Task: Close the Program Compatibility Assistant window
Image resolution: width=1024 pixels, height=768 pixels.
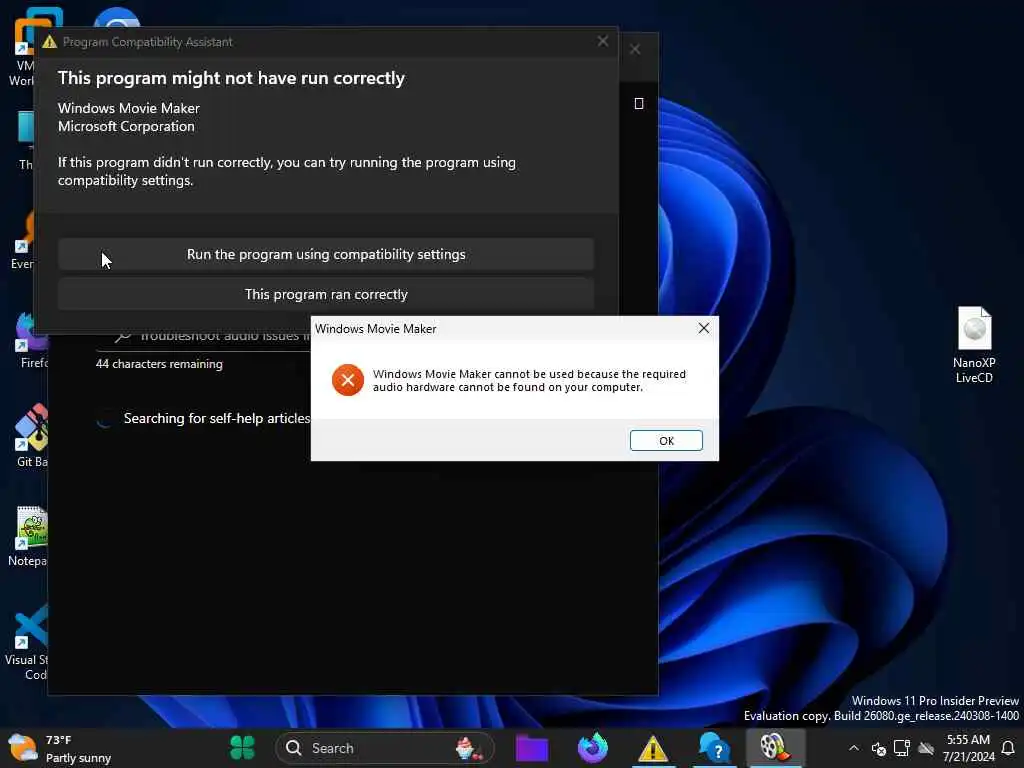Action: pos(602,41)
